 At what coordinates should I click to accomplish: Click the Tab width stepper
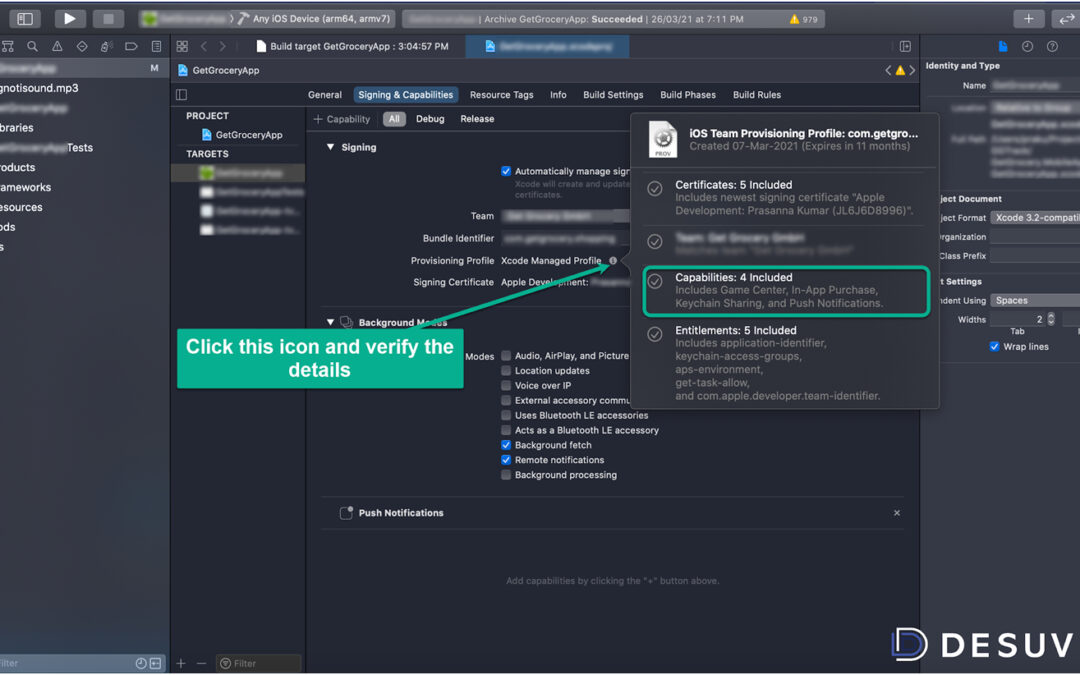1051,319
